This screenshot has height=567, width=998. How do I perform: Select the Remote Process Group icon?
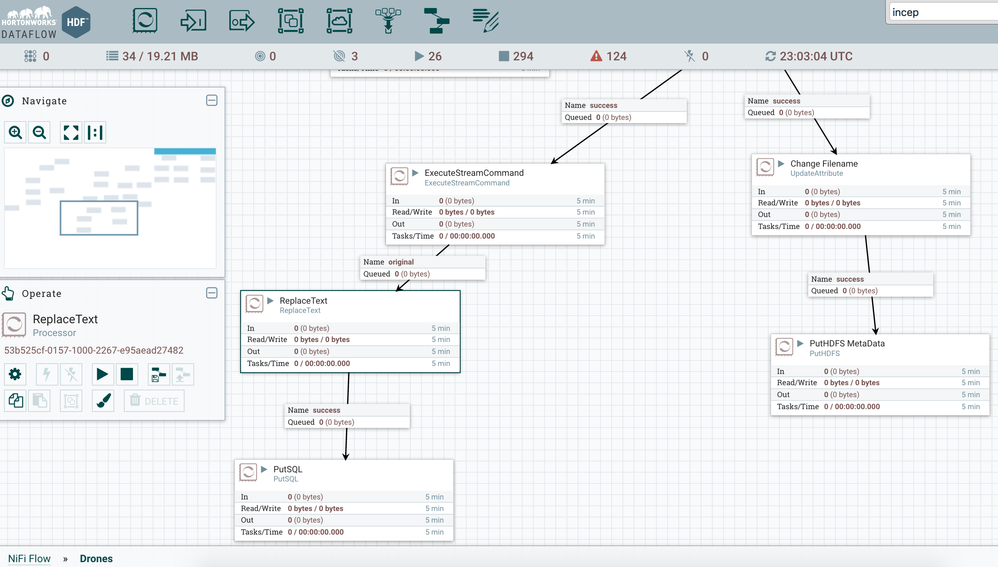click(339, 19)
